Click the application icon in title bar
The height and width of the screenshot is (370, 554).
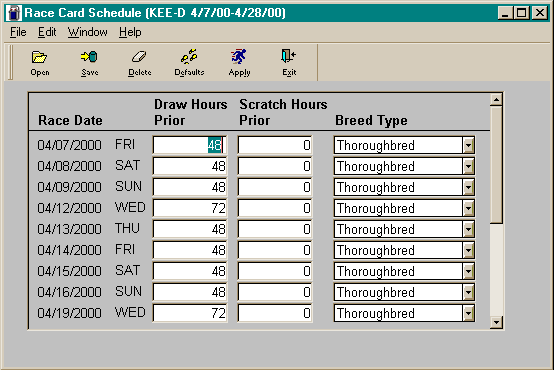coord(14,13)
